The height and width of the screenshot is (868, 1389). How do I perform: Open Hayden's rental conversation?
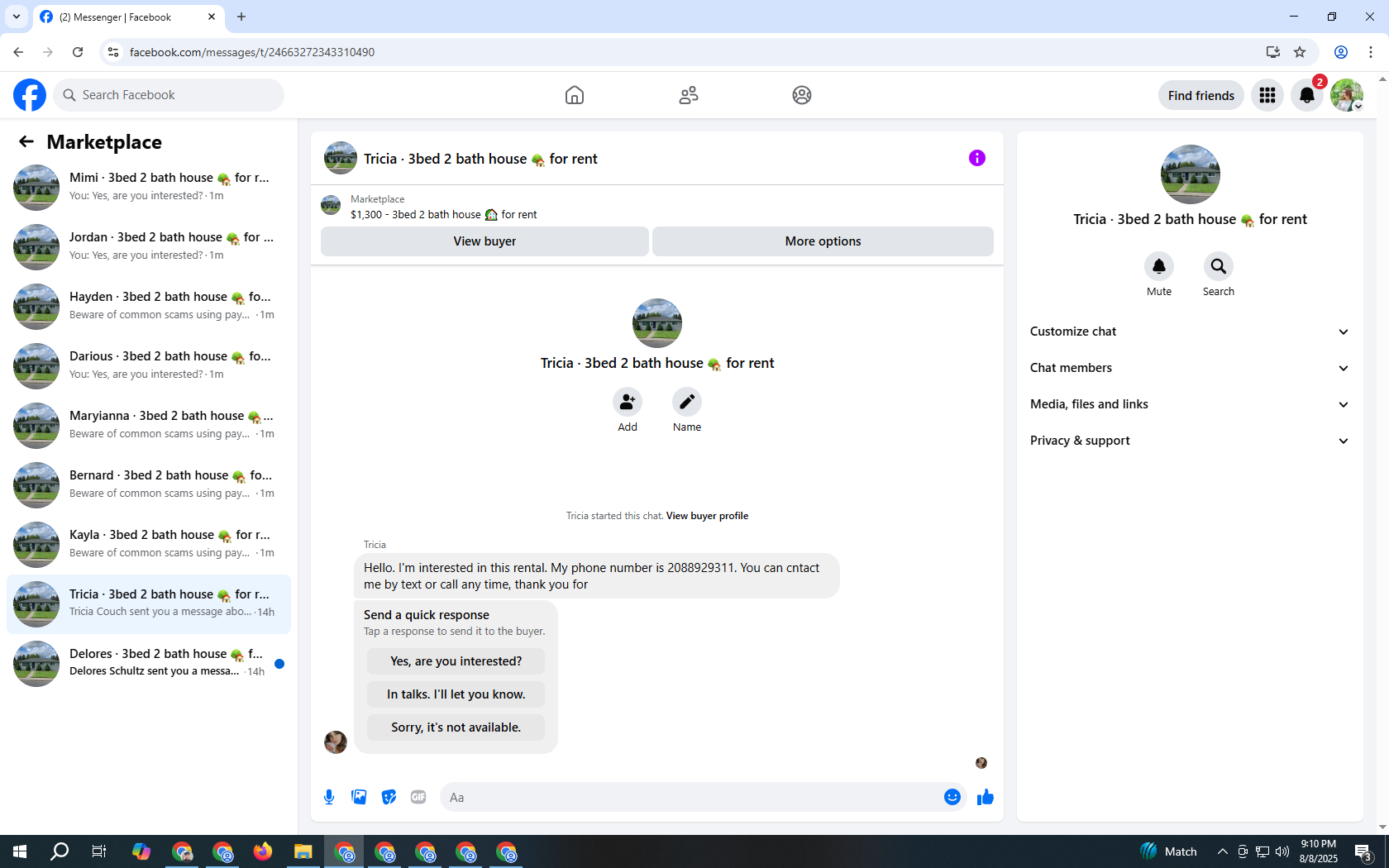pyautogui.click(x=149, y=306)
